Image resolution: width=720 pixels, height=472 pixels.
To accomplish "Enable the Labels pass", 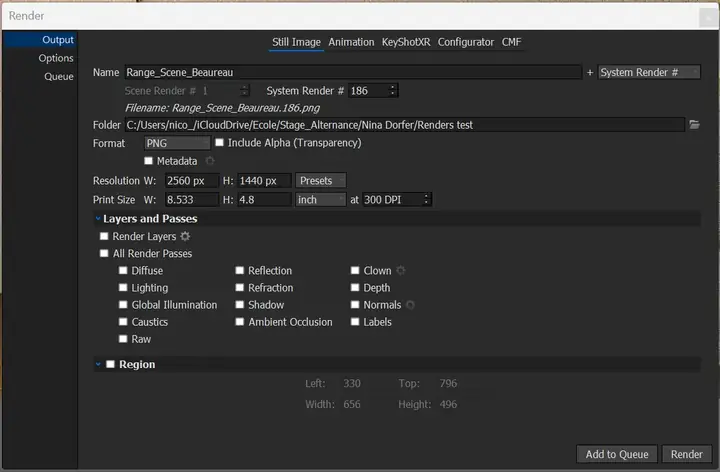I will pos(355,322).
